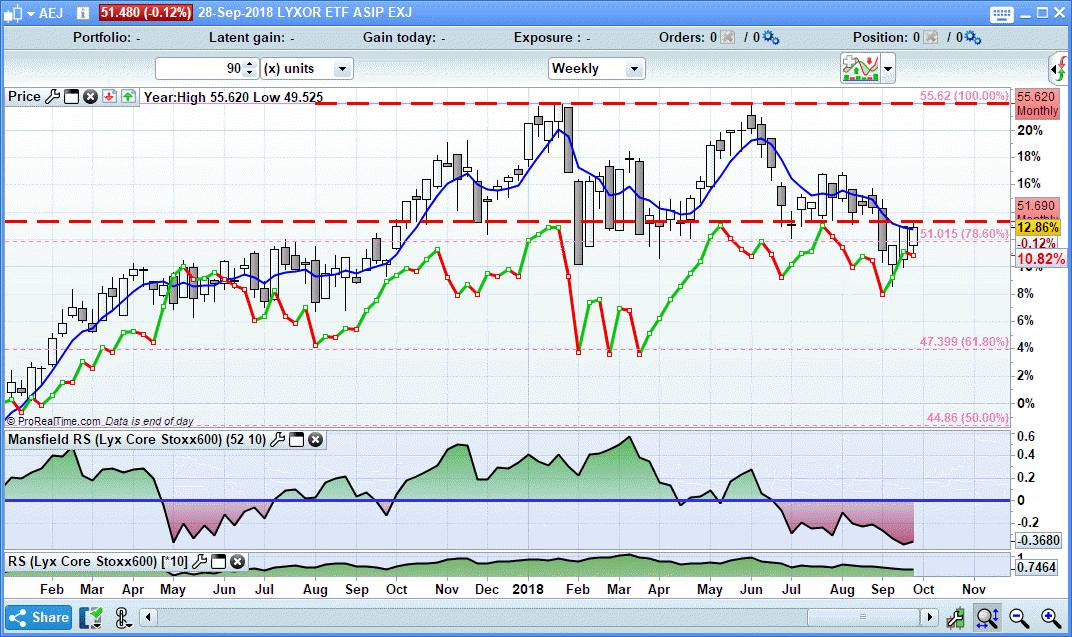Click the Year:High 55.620 Low 49.525 text
1072x637 pixels.
[x=233, y=97]
